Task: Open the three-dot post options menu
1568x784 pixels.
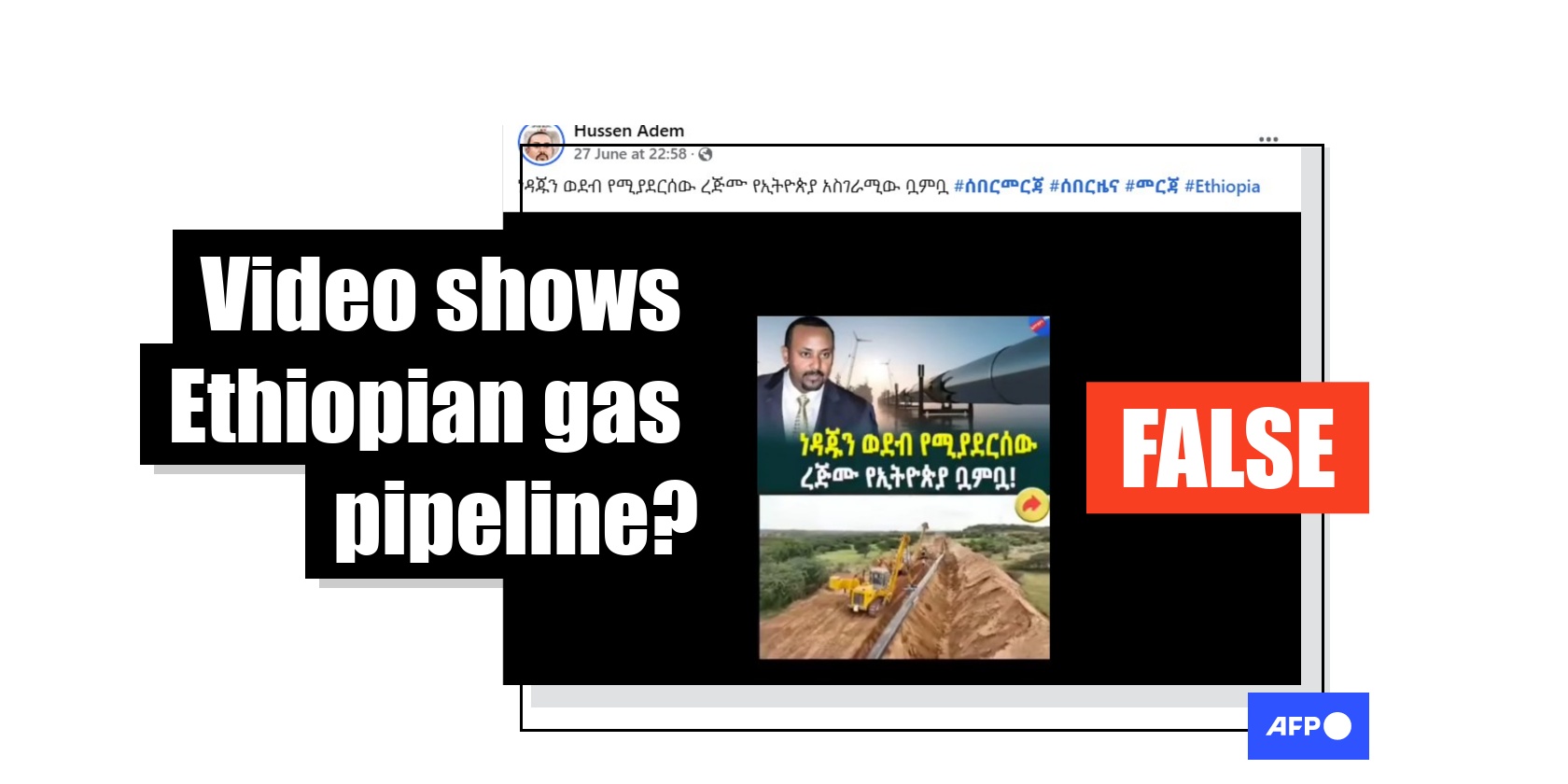Action: [x=1268, y=139]
